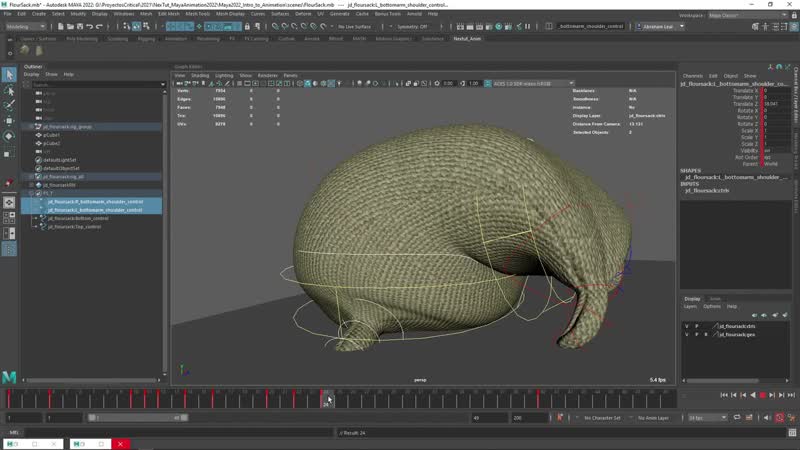Activate the Rotate tool in toolbox
Viewport: 800px width, 450px height.
pyautogui.click(x=9, y=136)
